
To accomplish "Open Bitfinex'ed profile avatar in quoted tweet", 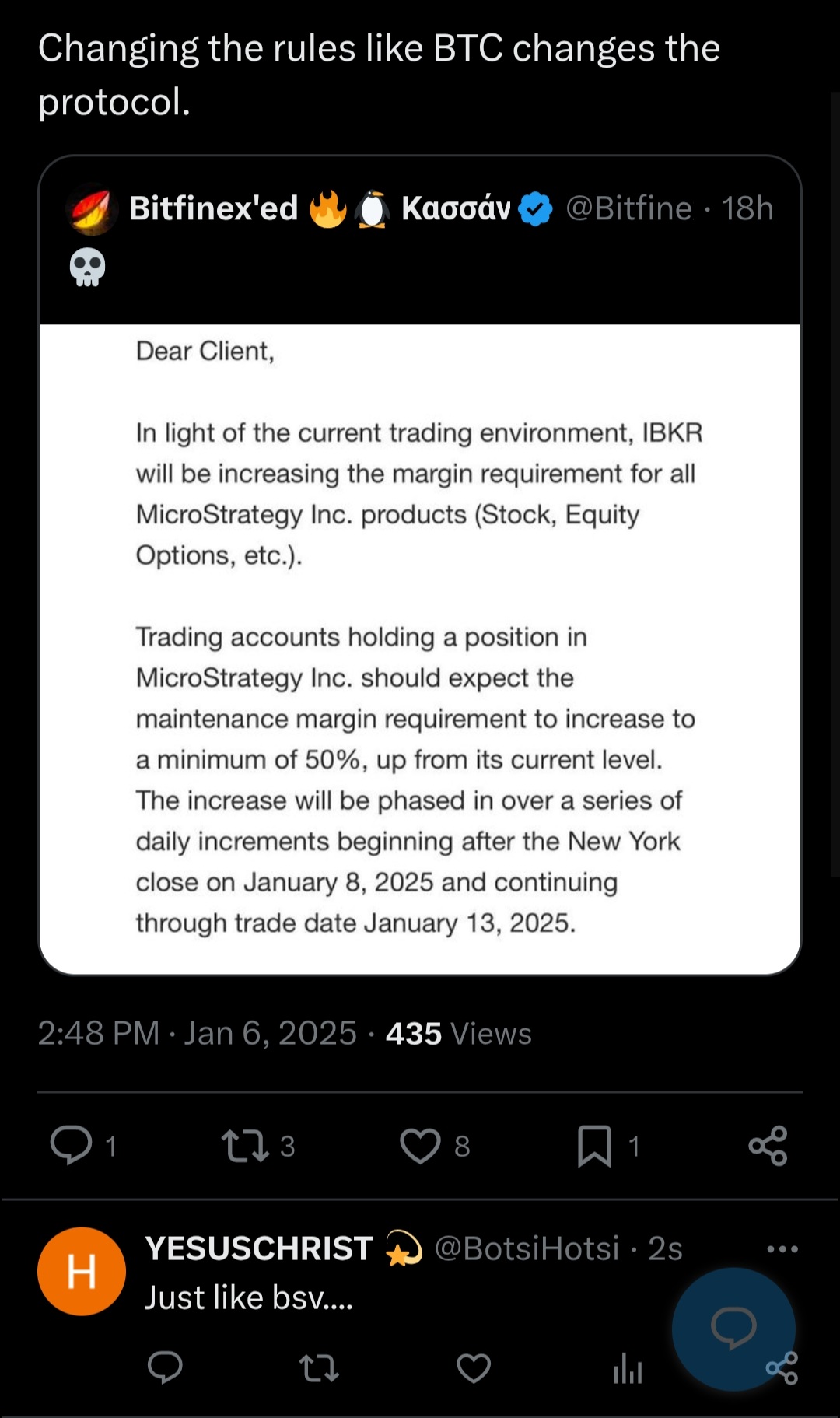I will click(93, 208).
